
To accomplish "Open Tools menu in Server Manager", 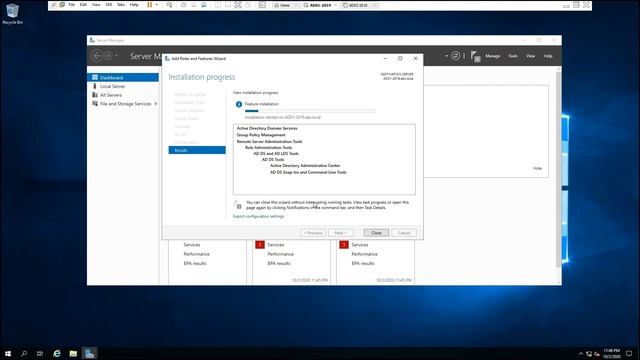I will pyautogui.click(x=513, y=56).
